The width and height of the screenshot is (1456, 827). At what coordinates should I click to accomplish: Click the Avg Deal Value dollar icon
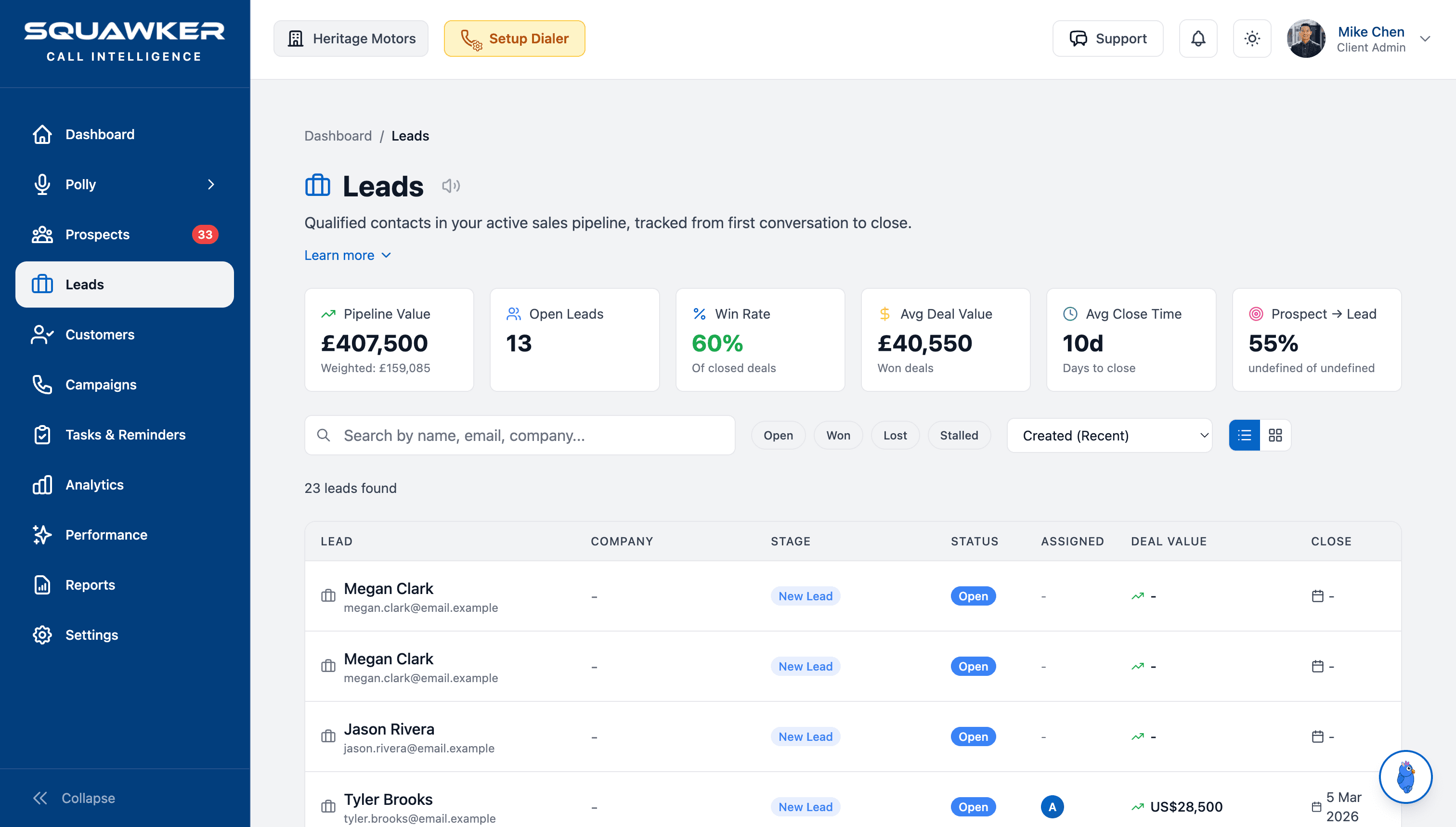tap(884, 313)
